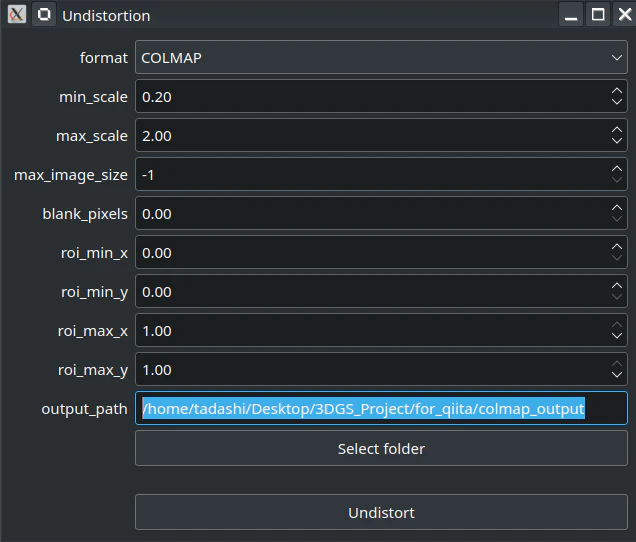This screenshot has height=542, width=636.
Task: Increase min_scale with the up arrow
Action: [617, 91]
